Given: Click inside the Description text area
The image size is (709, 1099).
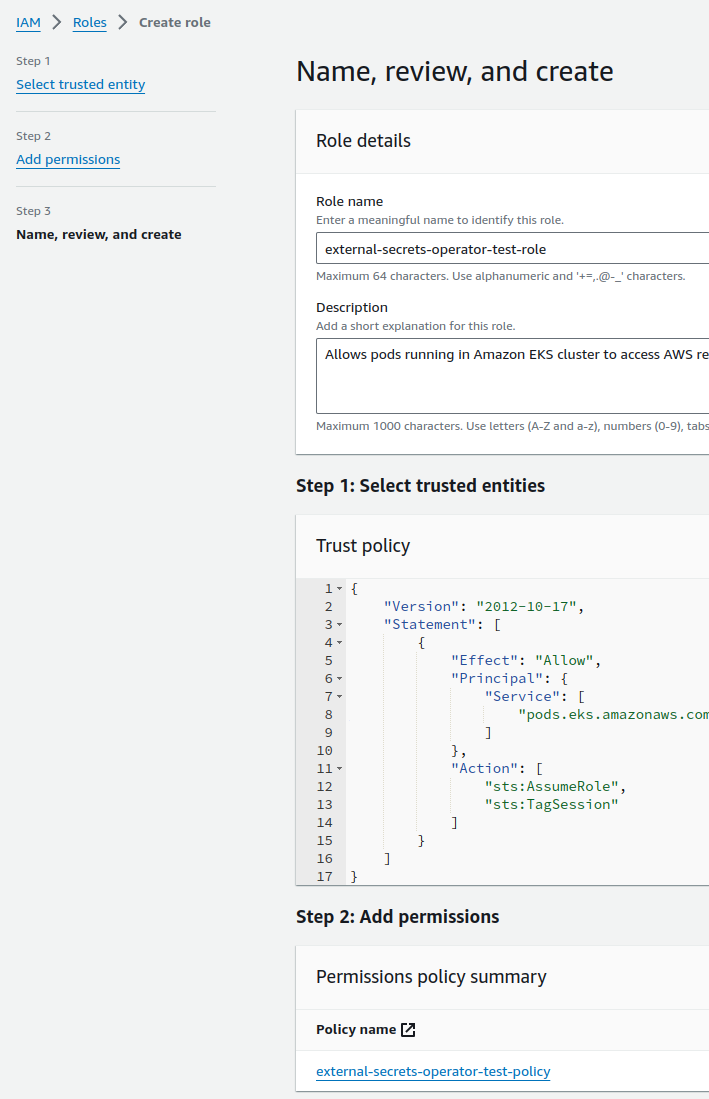Looking at the screenshot, I should tap(512, 376).
